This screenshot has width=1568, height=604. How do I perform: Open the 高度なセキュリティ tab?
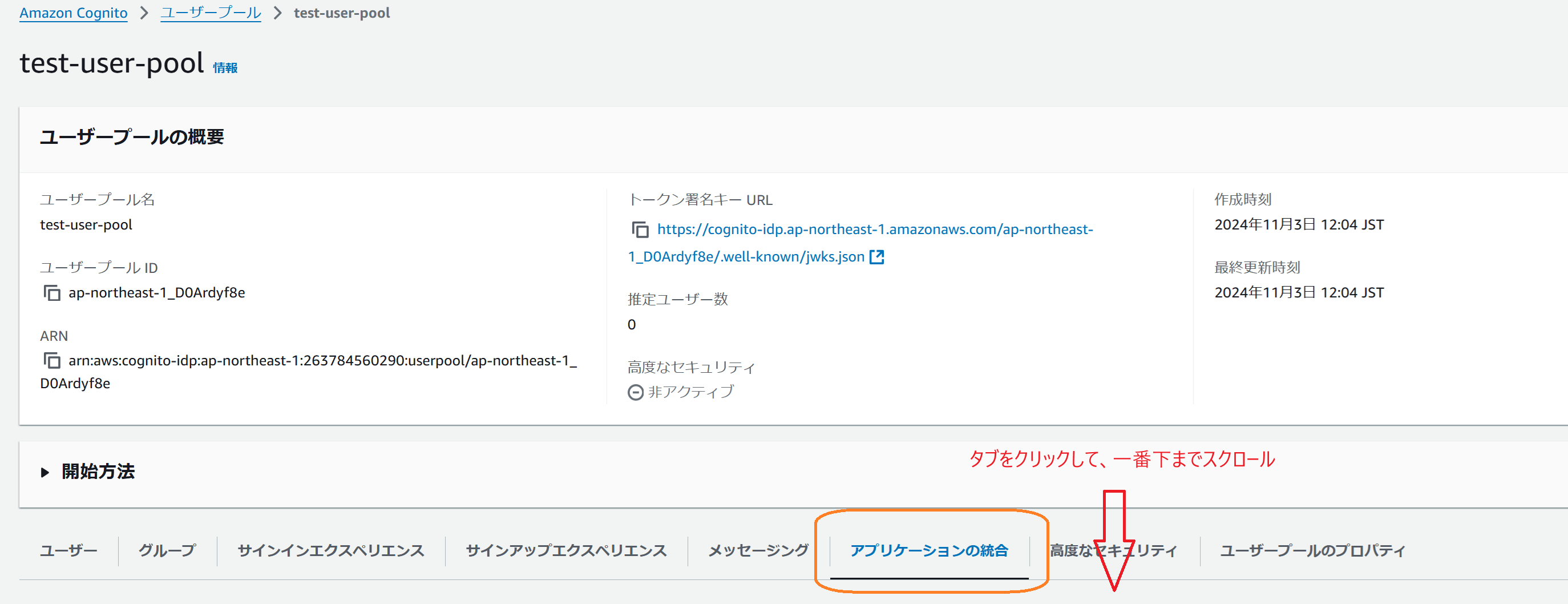tap(1112, 550)
